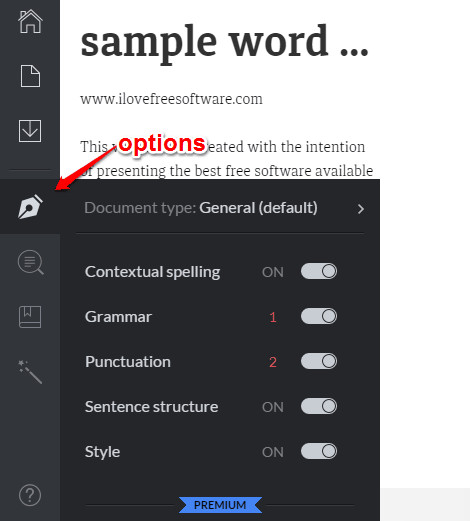Click the www.ilovefreesoftware.com text line
Screen dimensions: 470x521
click(171, 99)
